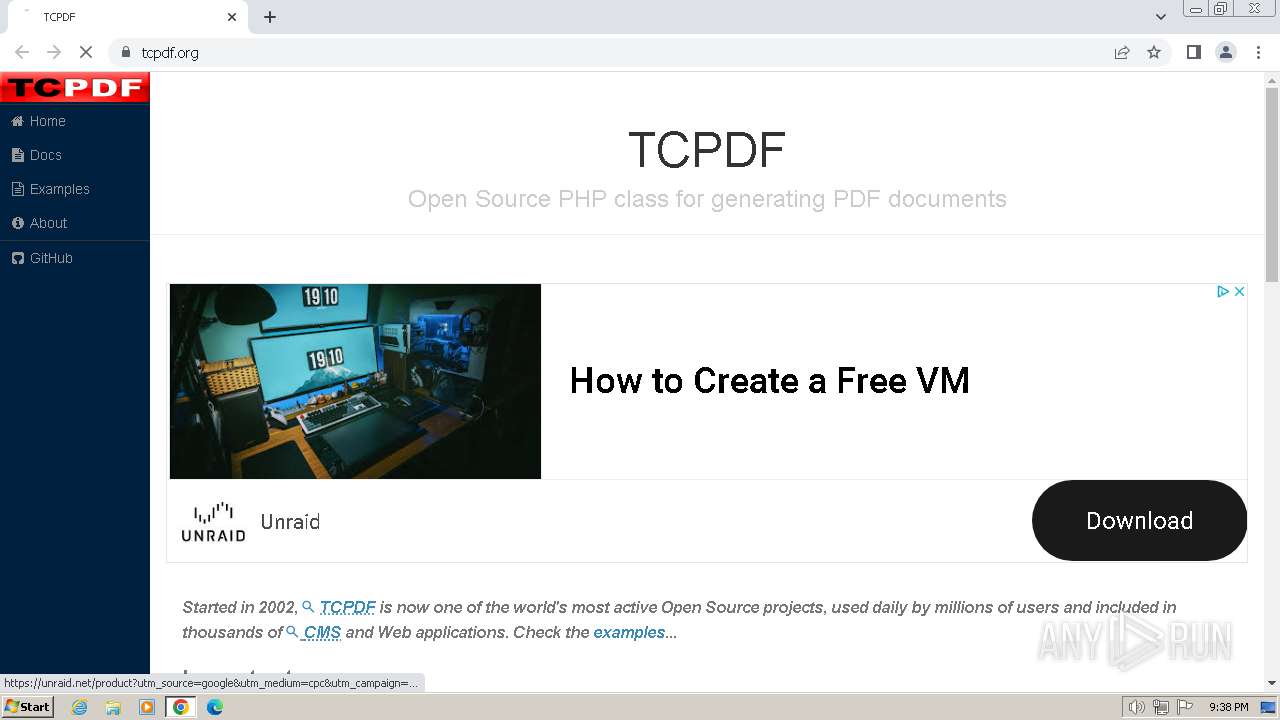Open File Explorer from taskbar
The image size is (1280, 720).
pos(113,707)
